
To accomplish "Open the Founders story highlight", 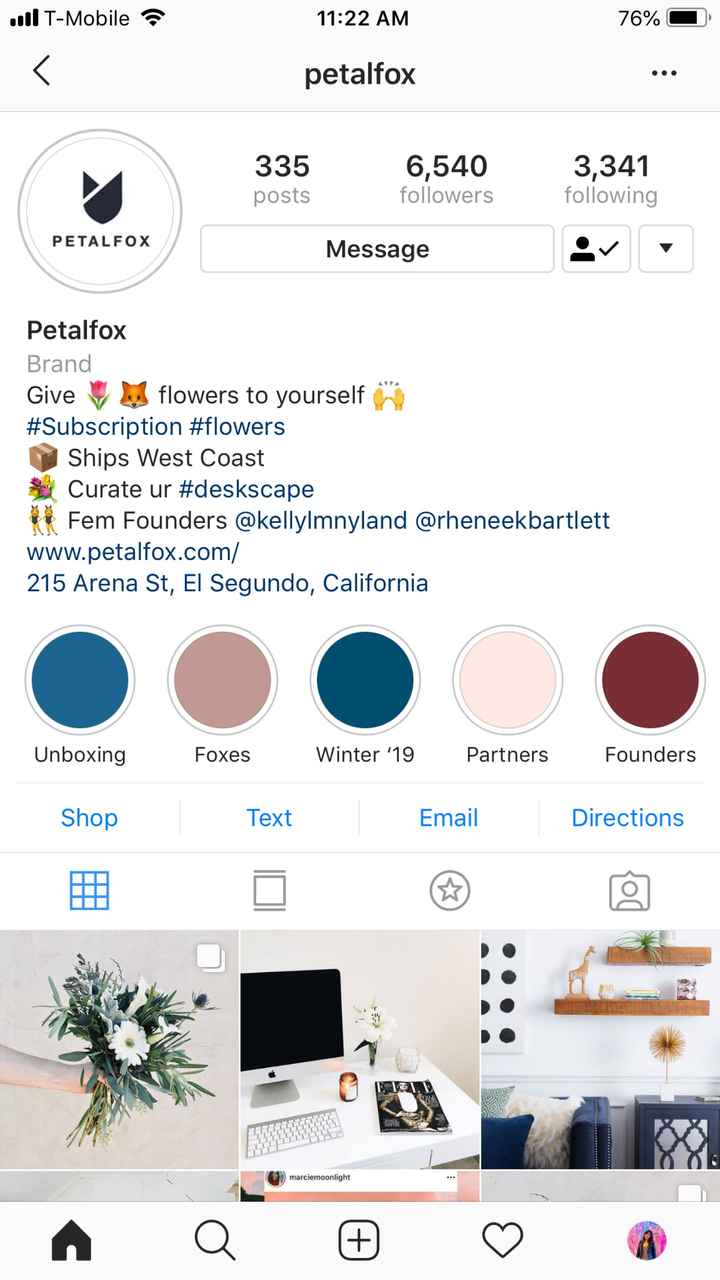I will 650,680.
